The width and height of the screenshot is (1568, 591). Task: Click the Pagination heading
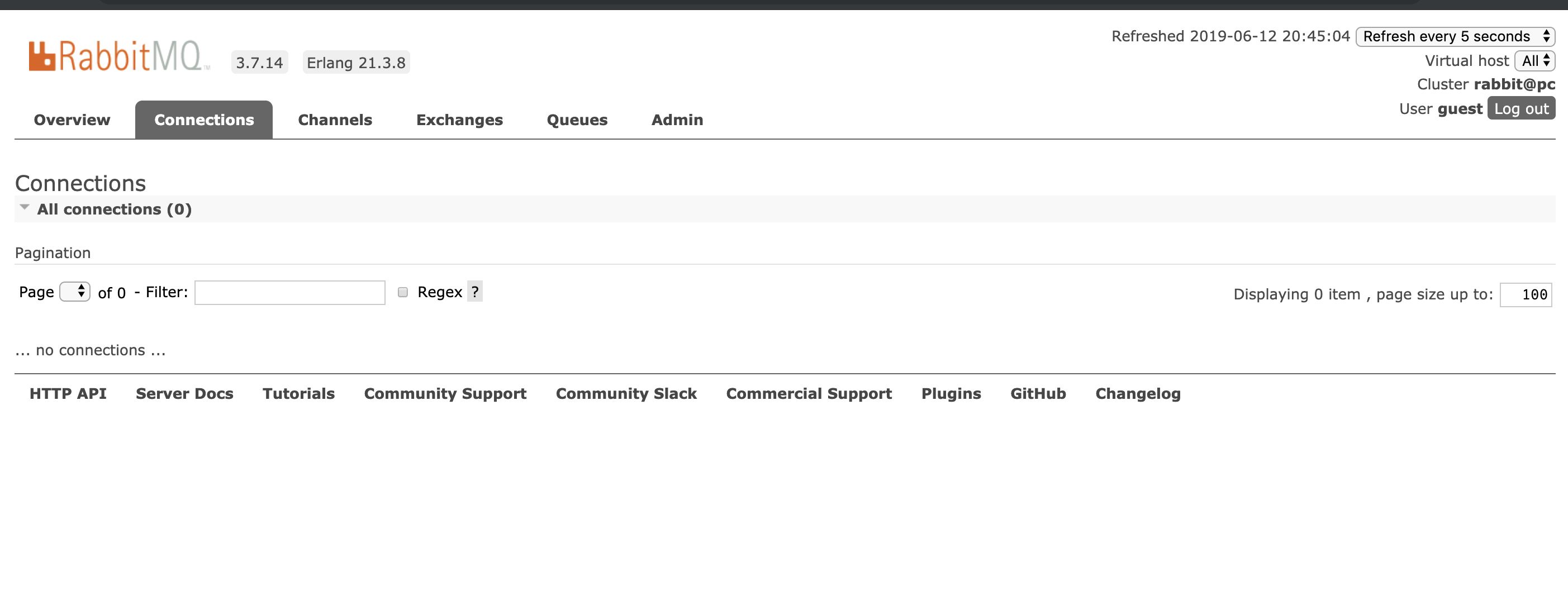click(53, 253)
